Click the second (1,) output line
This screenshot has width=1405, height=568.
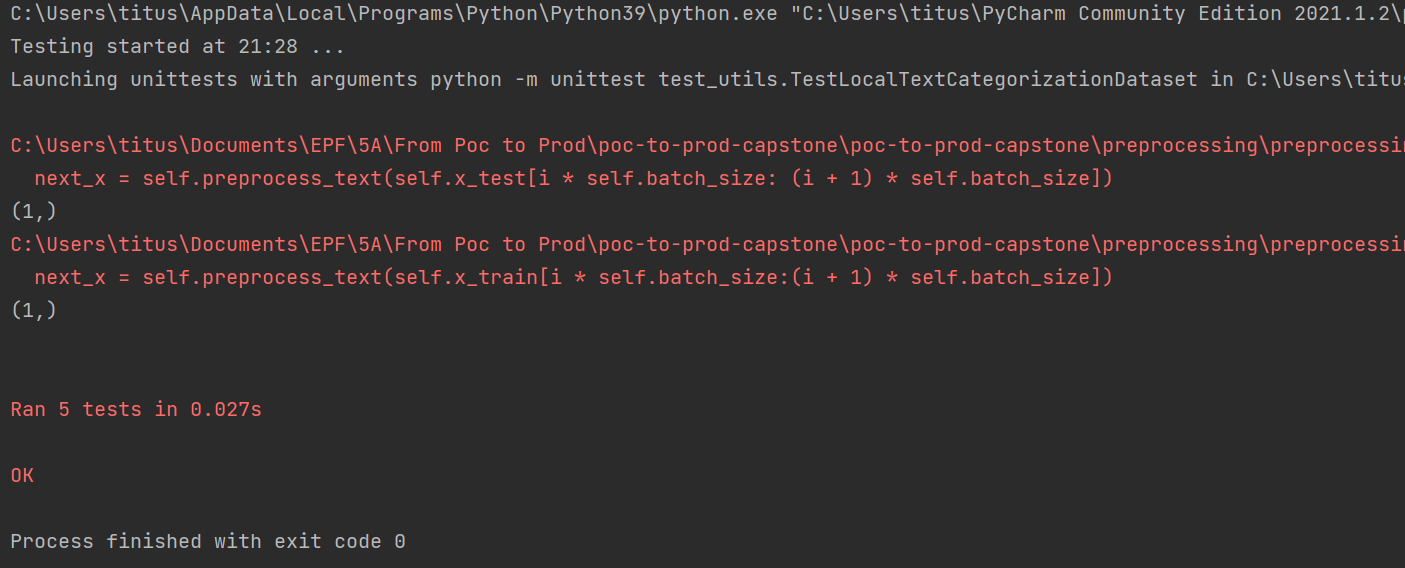click(x=34, y=311)
